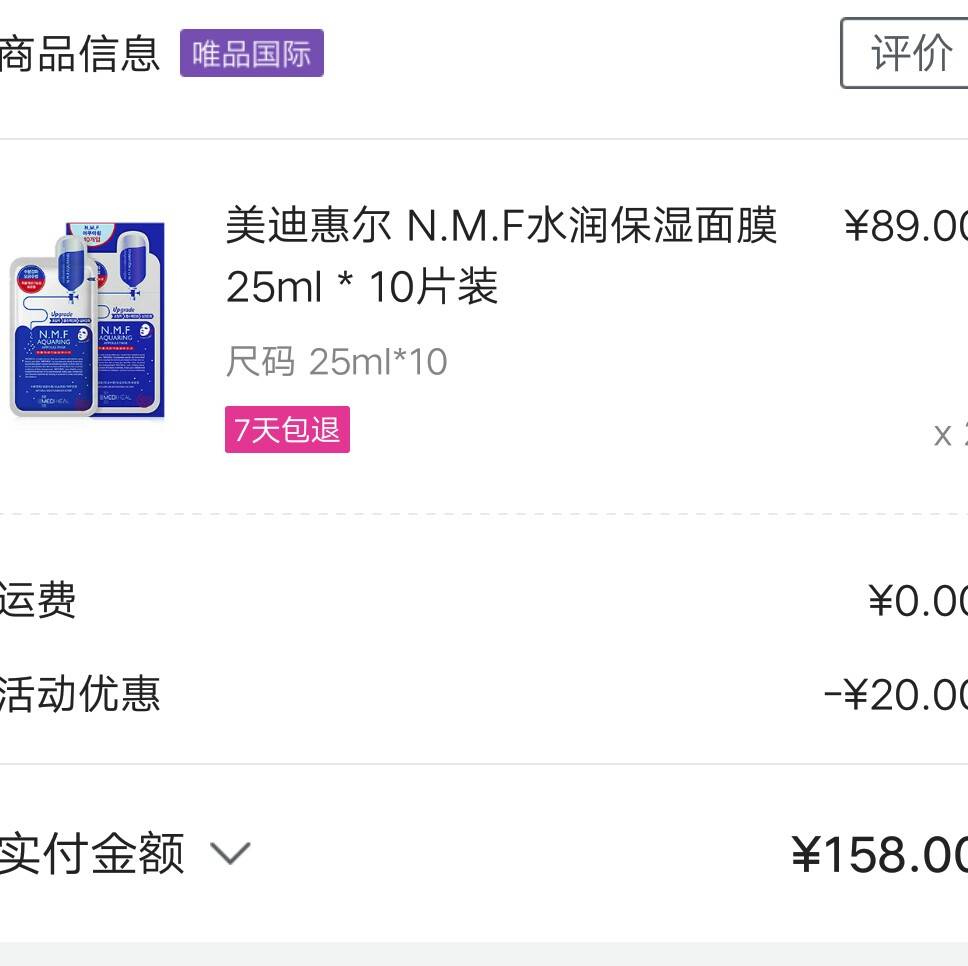
Task: Tap the 25ml * 10片装 title line
Action: [362, 288]
